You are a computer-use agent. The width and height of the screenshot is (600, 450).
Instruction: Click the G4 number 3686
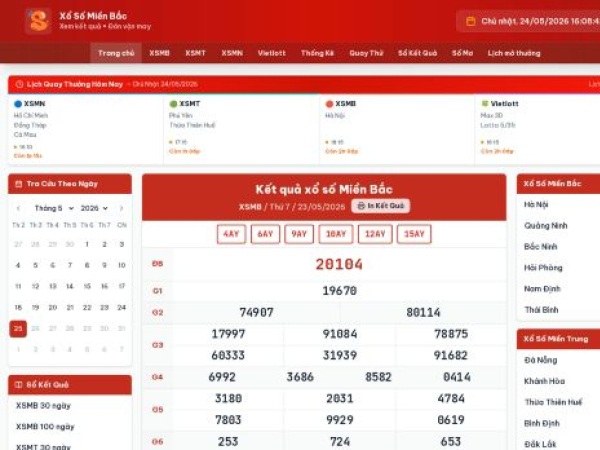pos(300,377)
